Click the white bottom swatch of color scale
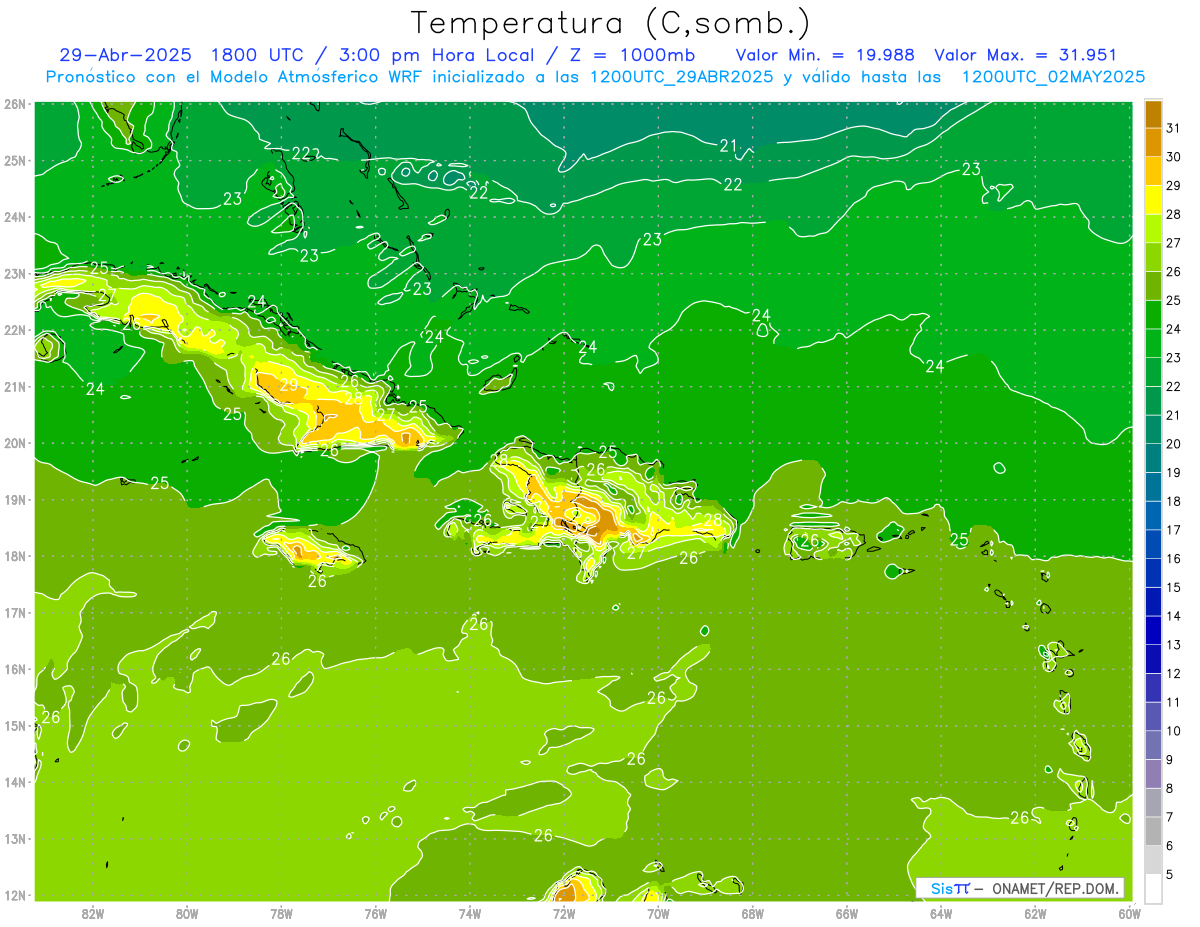 (x=1153, y=888)
